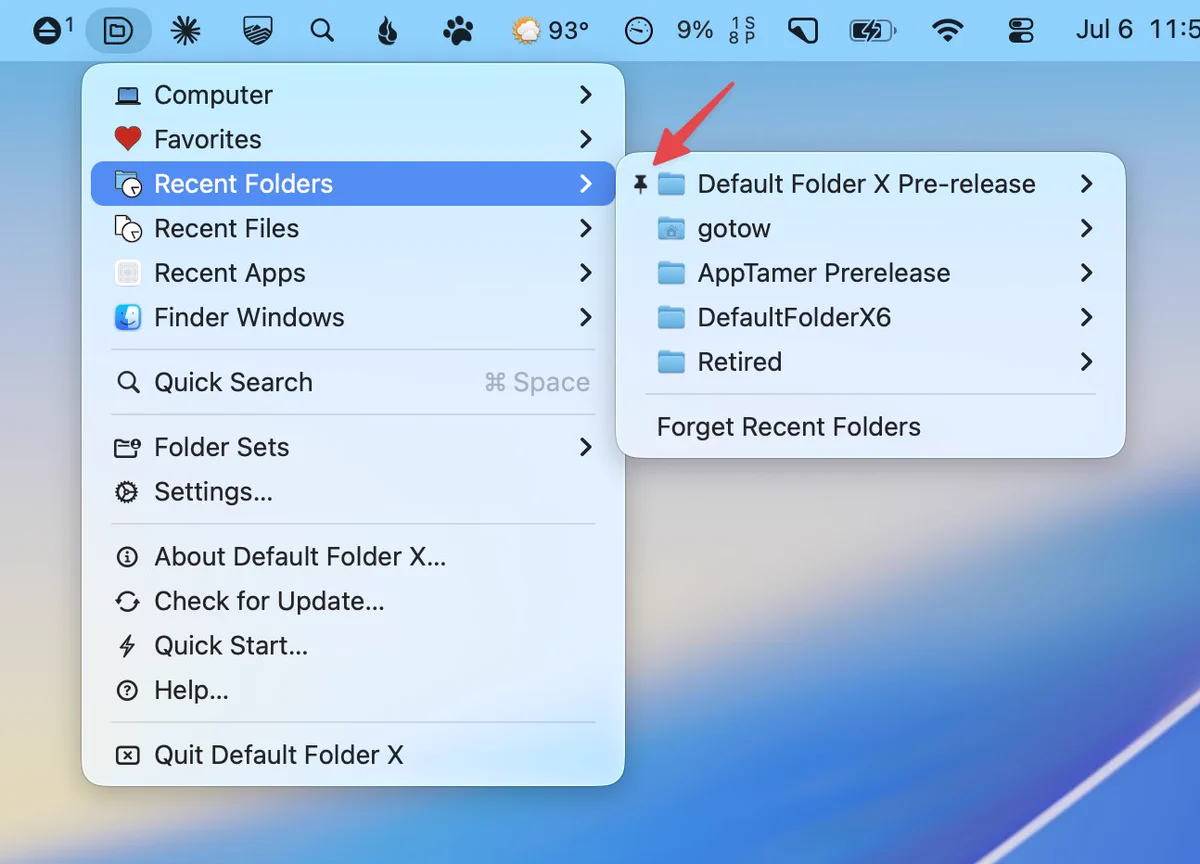Click the info icon beside About Default Folder X
The image size is (1200, 864).
tap(127, 557)
